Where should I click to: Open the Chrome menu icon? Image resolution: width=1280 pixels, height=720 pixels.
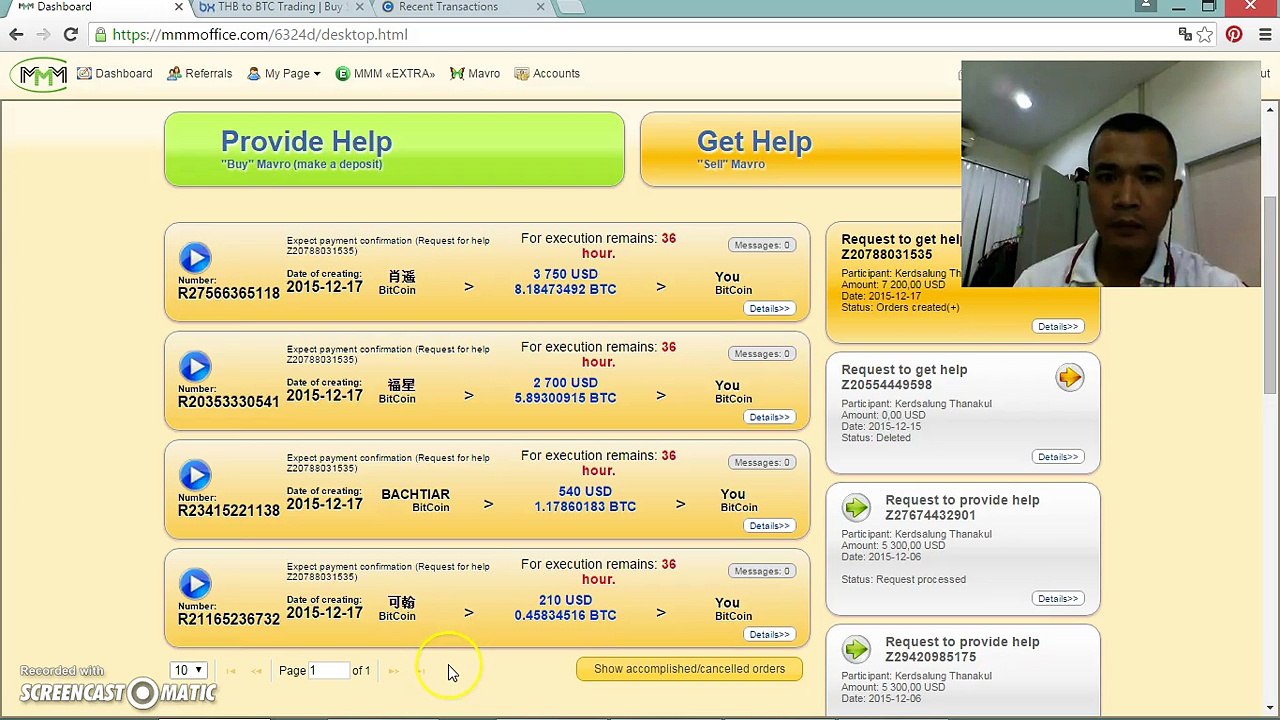[x=1265, y=34]
